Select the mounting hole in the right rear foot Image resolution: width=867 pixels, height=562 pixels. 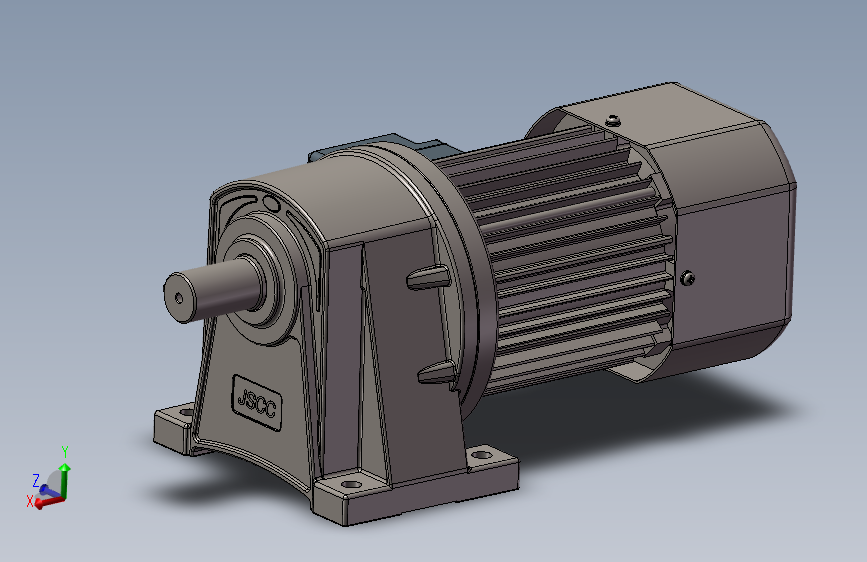click(x=482, y=455)
